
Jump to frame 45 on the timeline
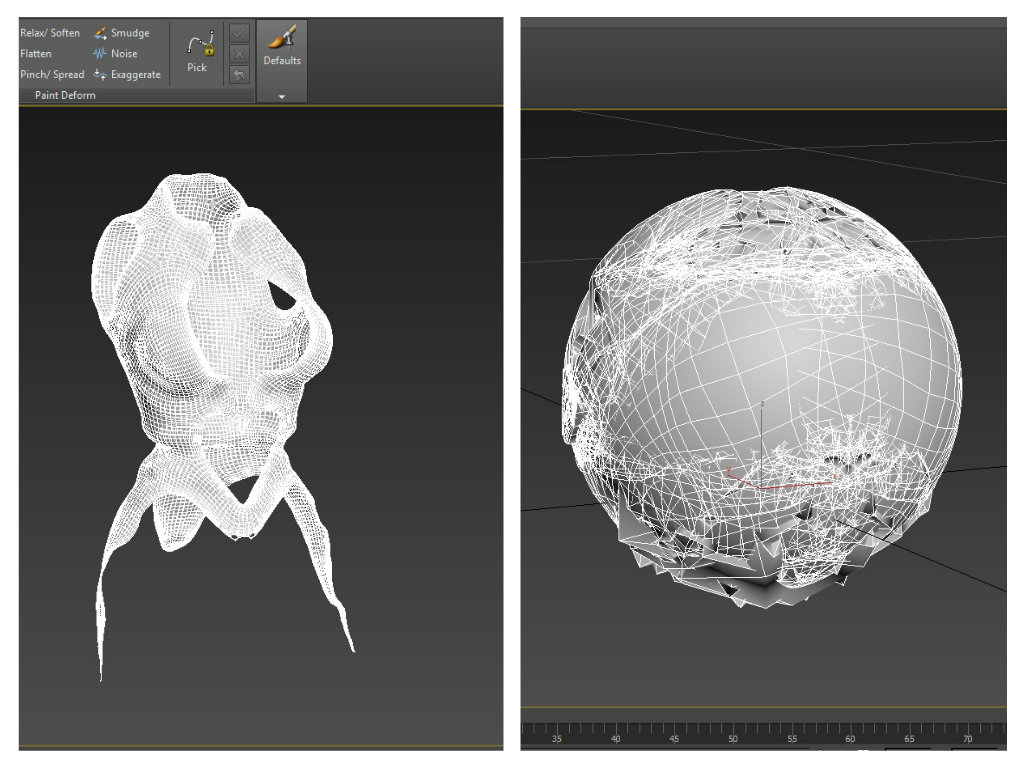[x=674, y=739]
